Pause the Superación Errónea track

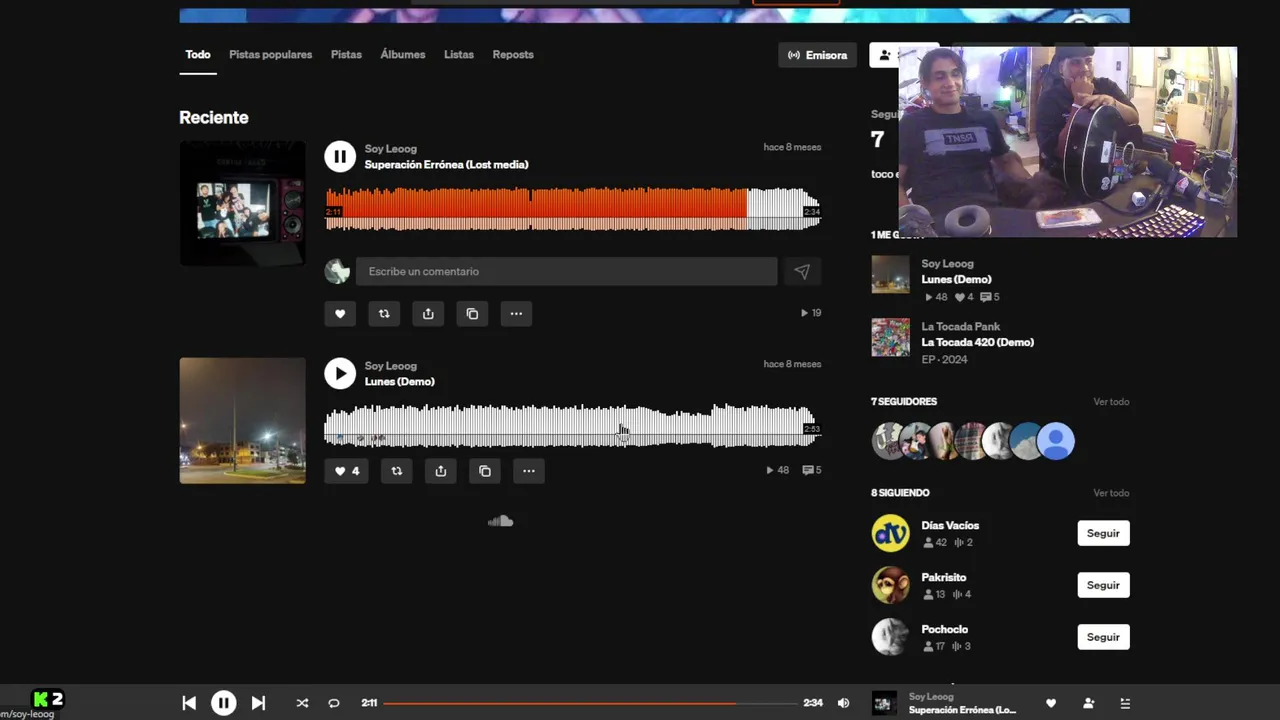coord(340,156)
